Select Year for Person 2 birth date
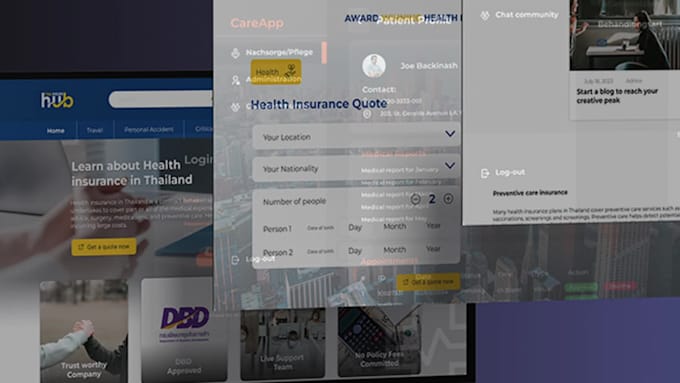Viewport: 680px width, 383px height. [433, 249]
